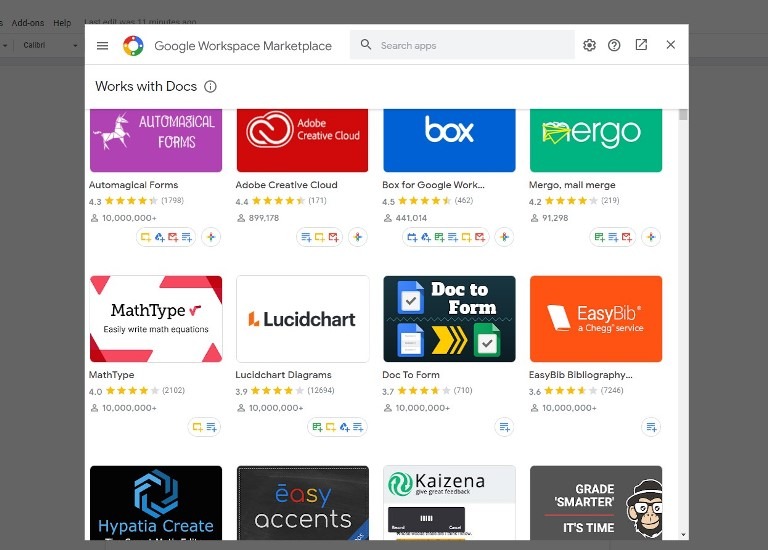768x550 pixels.
Task: Open the hamburger main menu
Action: tap(102, 46)
